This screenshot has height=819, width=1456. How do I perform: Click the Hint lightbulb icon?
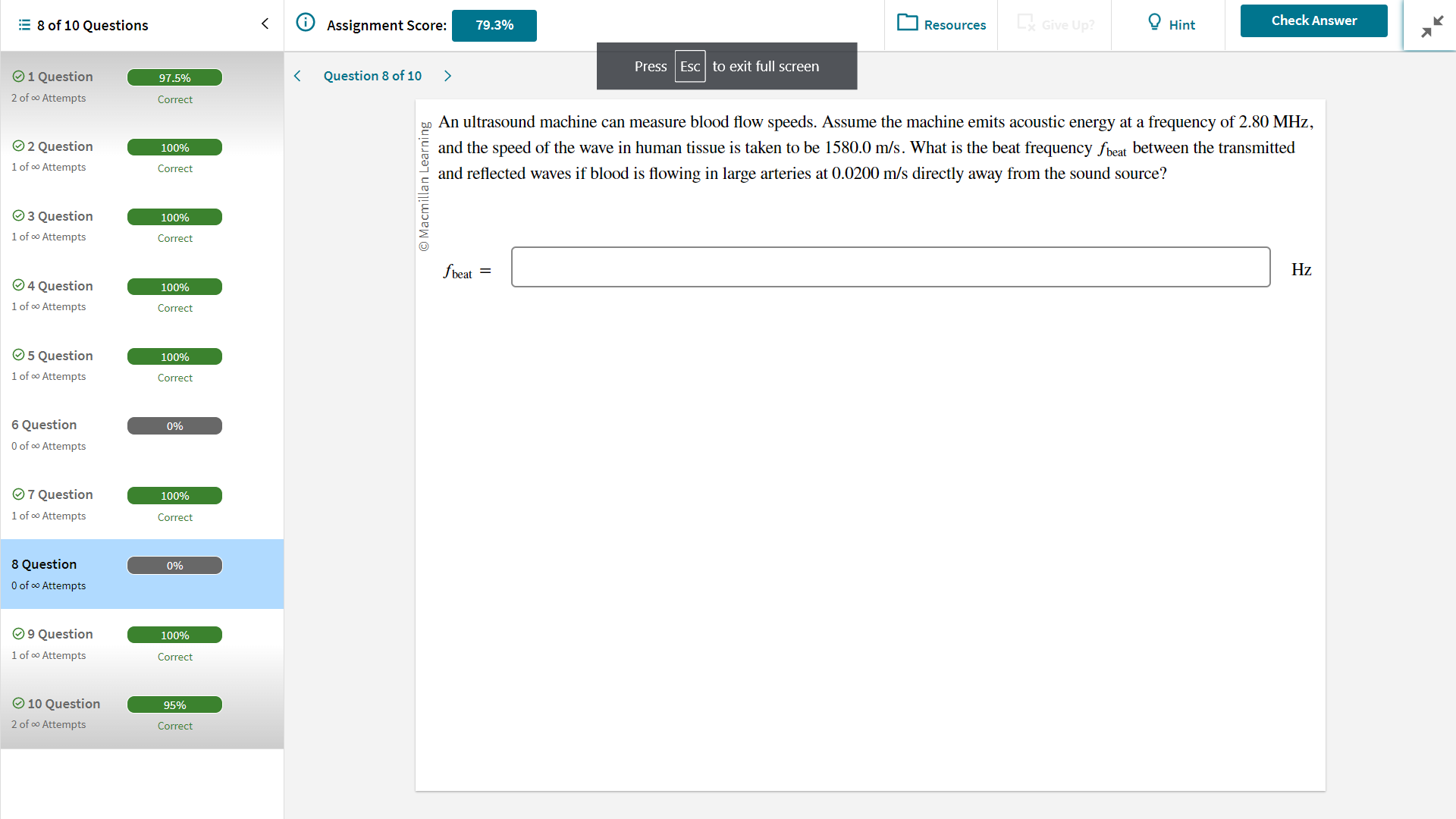[x=1154, y=23]
